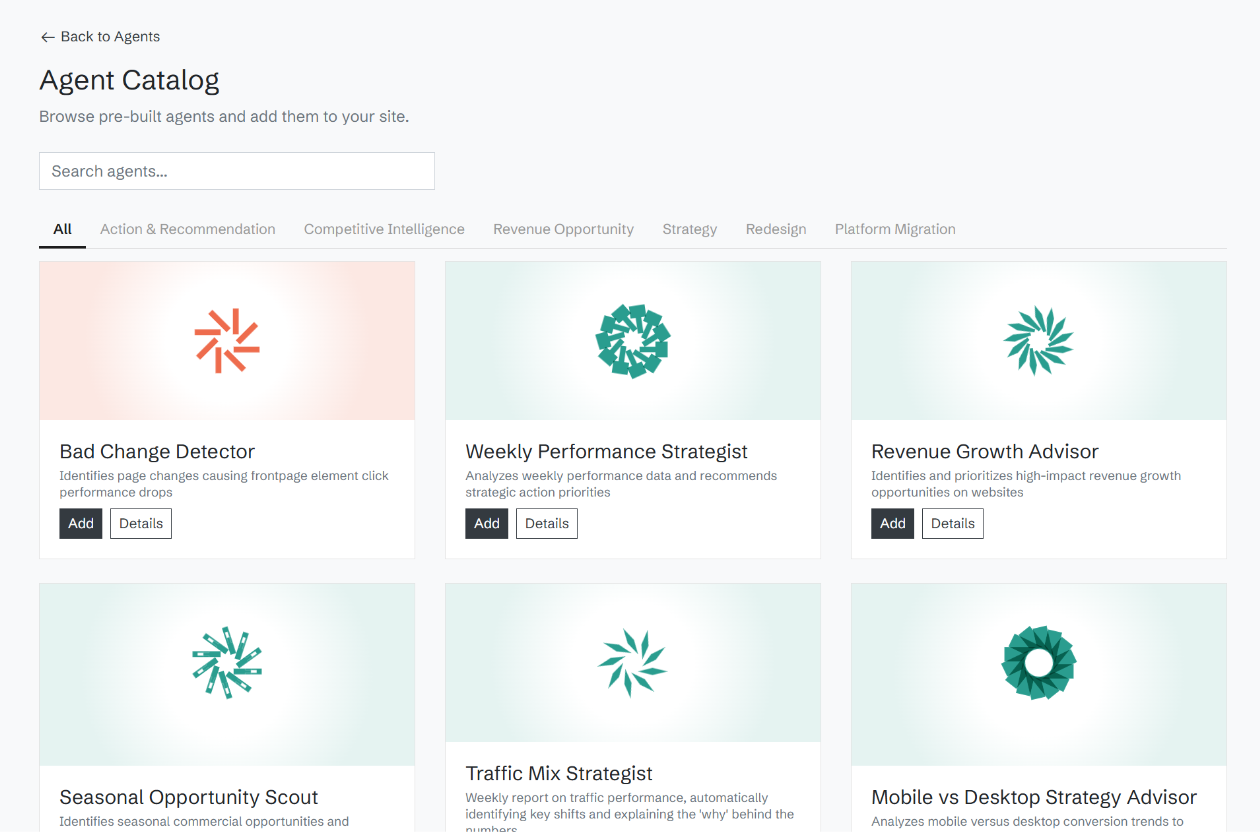
Task: Show Details for Revenue Growth Advisor
Action: tap(953, 524)
